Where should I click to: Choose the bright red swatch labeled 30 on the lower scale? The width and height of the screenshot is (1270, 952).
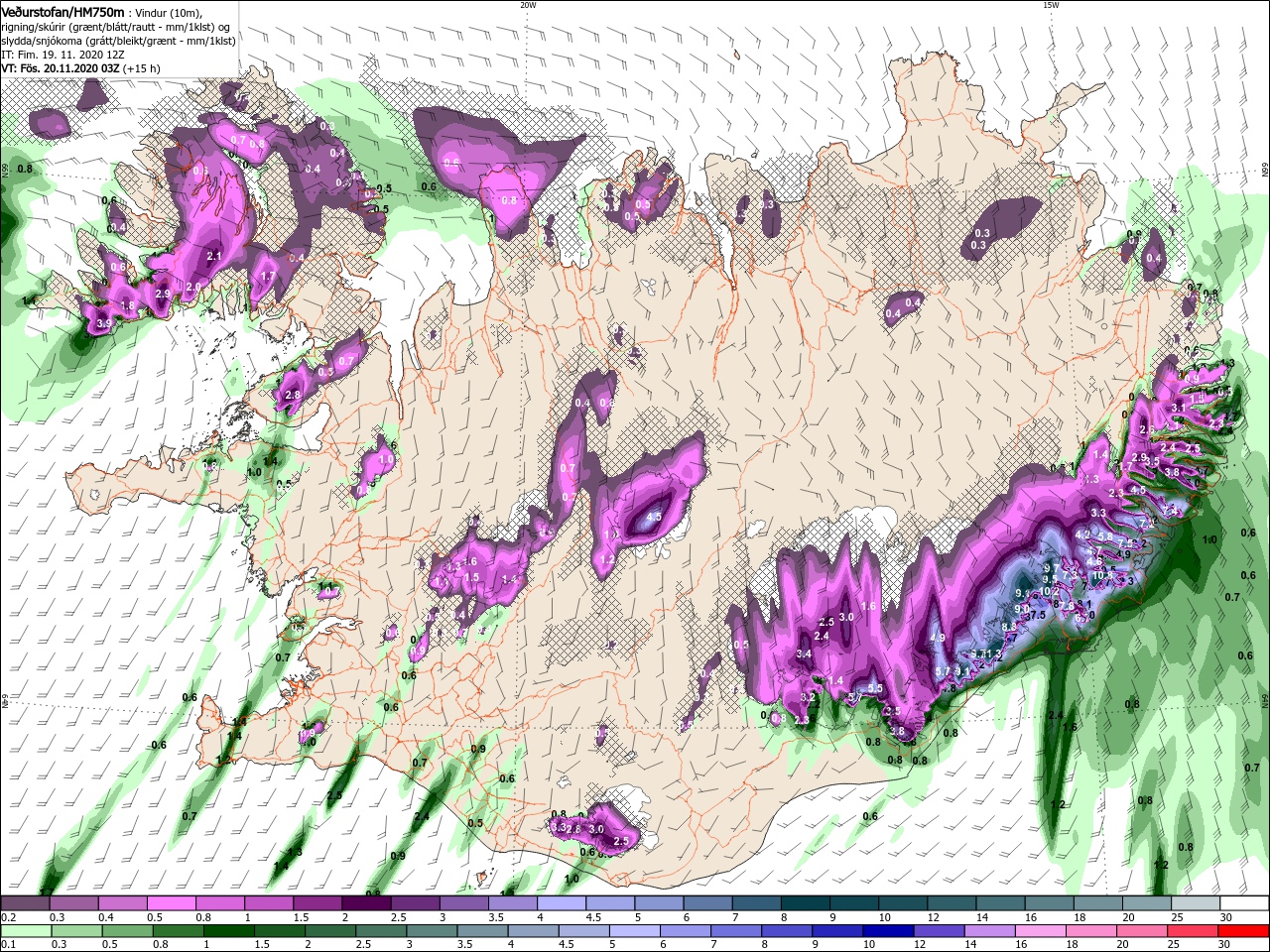[x=1242, y=931]
